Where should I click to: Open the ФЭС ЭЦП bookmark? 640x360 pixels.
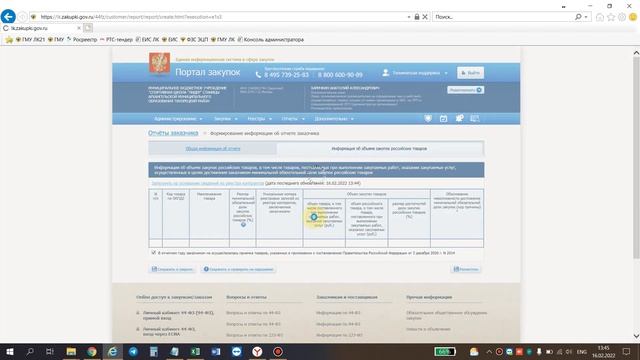(194, 40)
